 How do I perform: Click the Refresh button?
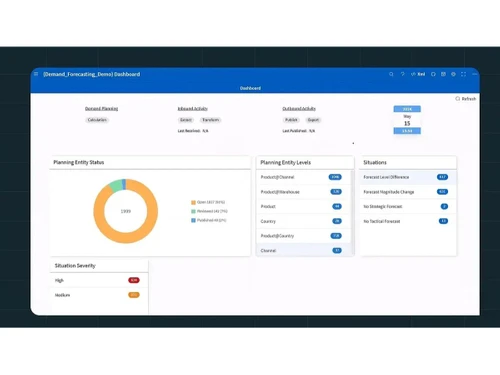tap(466, 99)
